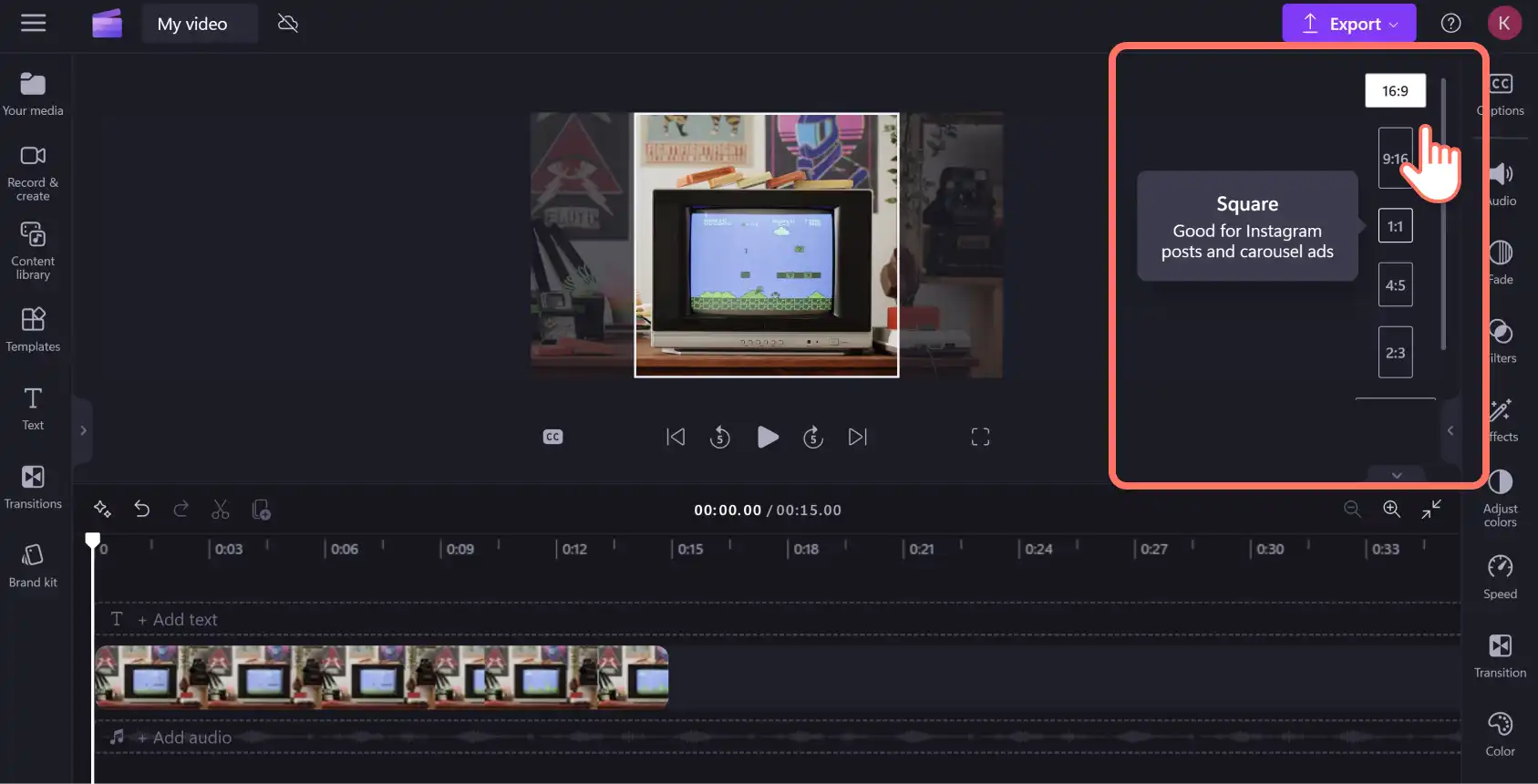Select the 9:16 aspect ratio
1538x784 pixels.
click(1395, 158)
